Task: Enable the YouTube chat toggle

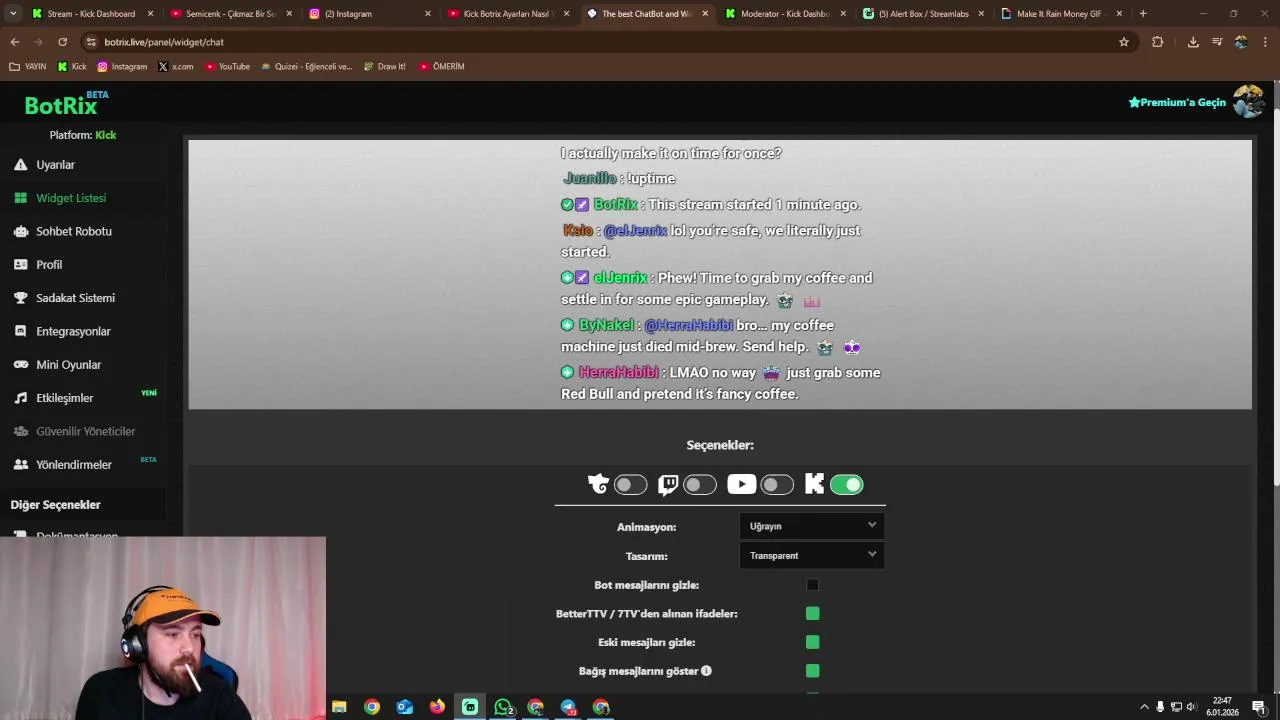Action: pyautogui.click(x=777, y=485)
